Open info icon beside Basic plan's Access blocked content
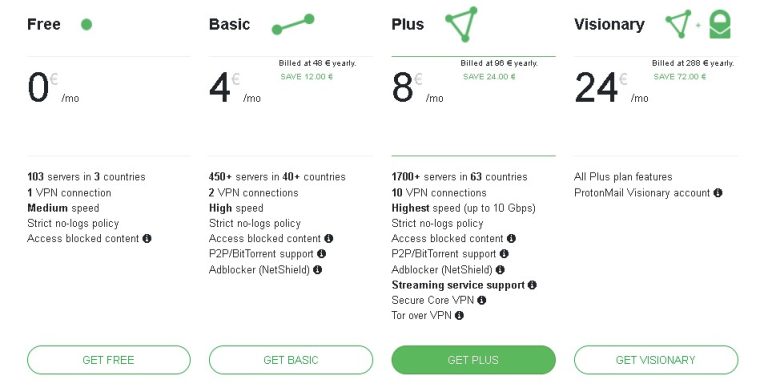This screenshot has width=768, height=392. point(329,239)
